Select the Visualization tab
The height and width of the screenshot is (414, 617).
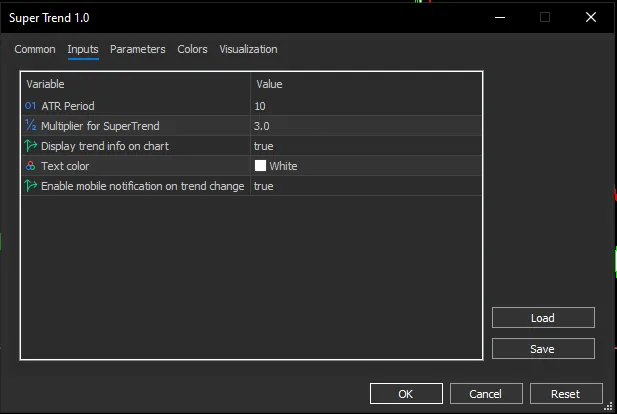(x=248, y=49)
